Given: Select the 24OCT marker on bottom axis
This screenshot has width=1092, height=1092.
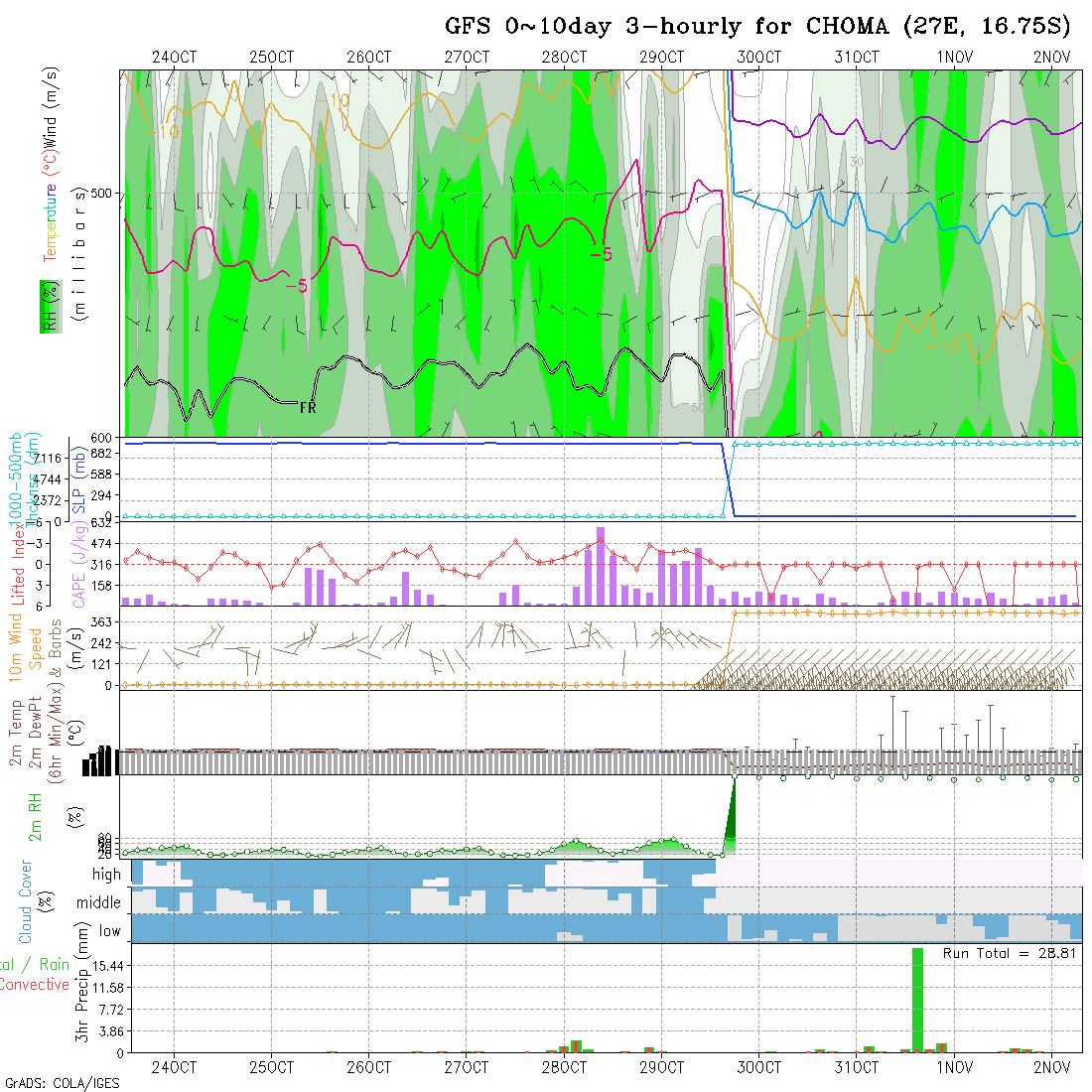Looking at the screenshot, I should tap(174, 1067).
